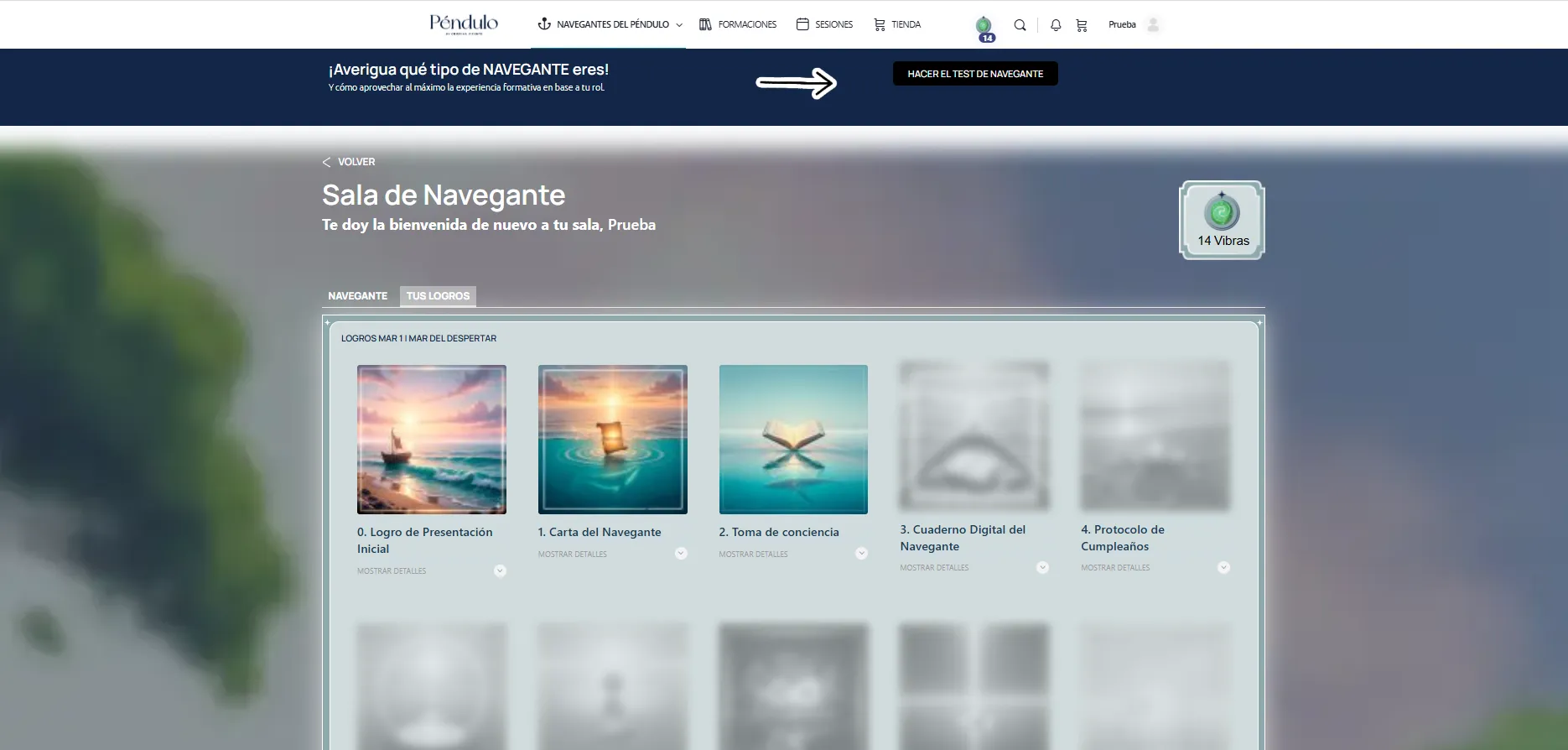Click the Prueba user name
This screenshot has width=1568, height=750.
[1122, 24]
